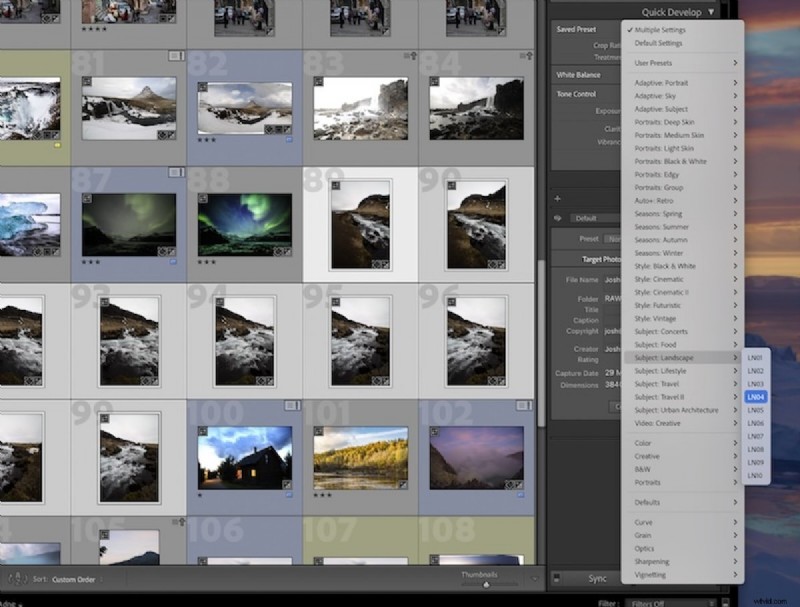Collapse the Quick Develop panel triangle
Screen dimensions: 800x607
click(x=713, y=13)
